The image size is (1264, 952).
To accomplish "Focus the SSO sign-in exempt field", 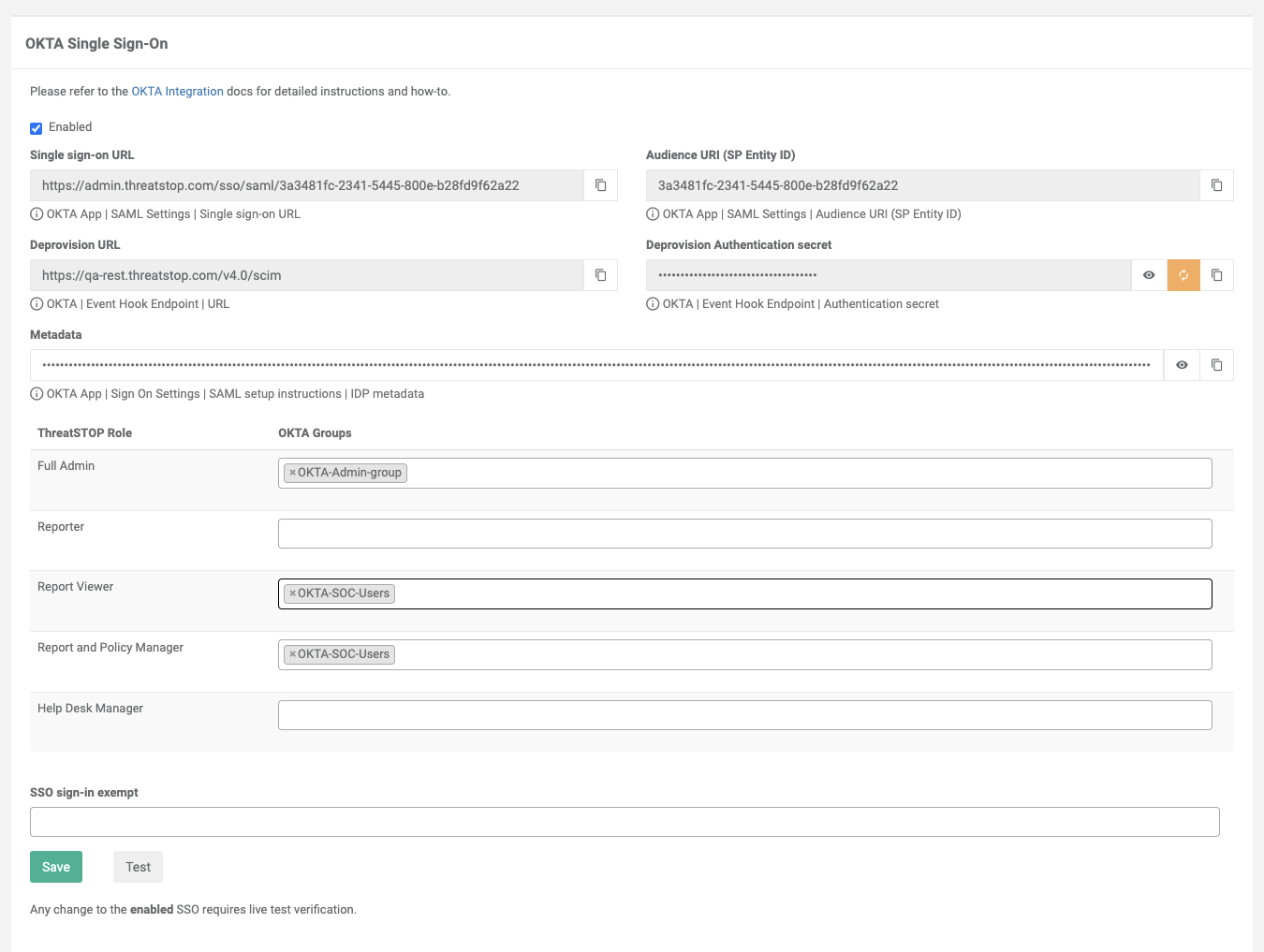I will pos(625,822).
